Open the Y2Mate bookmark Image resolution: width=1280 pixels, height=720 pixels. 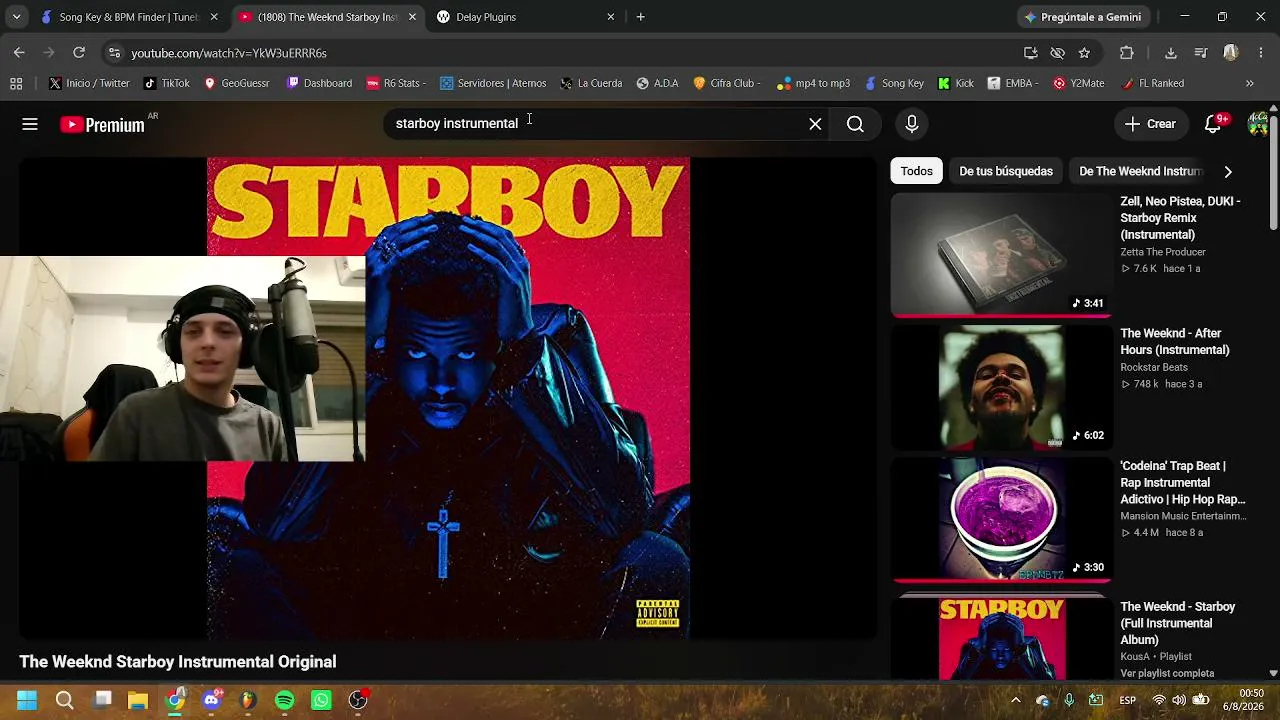click(1078, 83)
